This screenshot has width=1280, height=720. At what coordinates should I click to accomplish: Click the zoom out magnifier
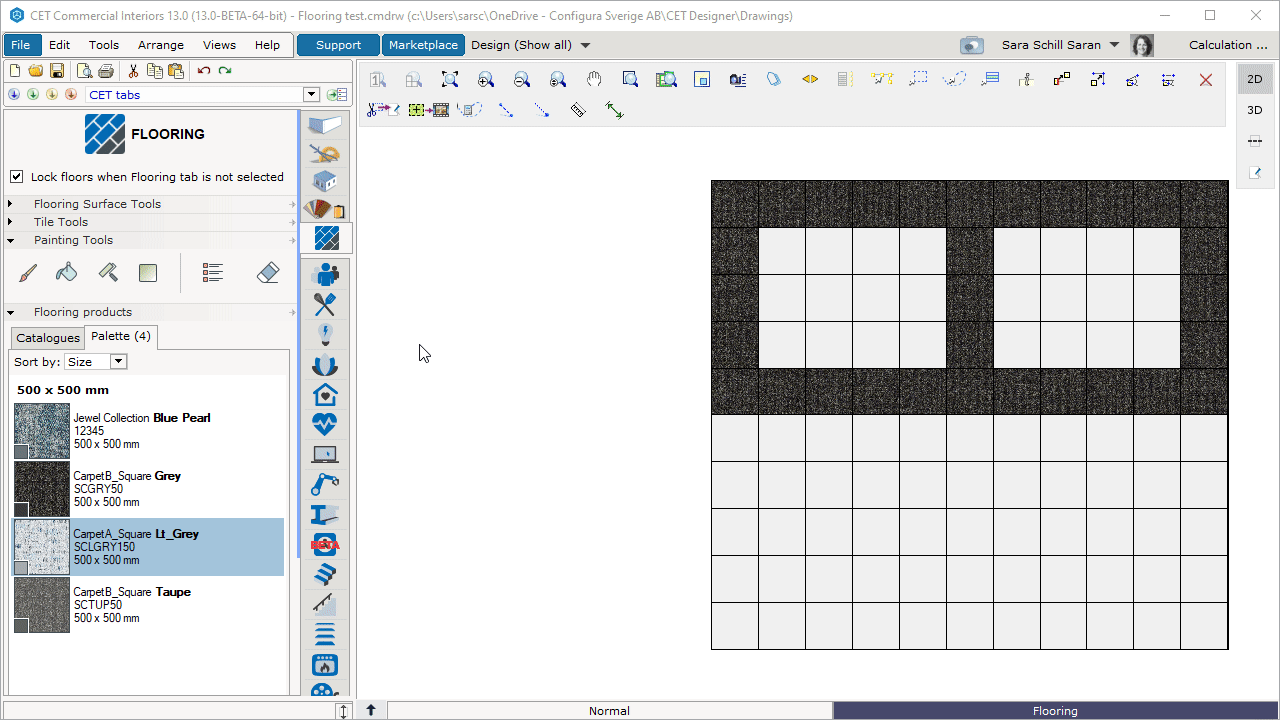click(x=522, y=80)
